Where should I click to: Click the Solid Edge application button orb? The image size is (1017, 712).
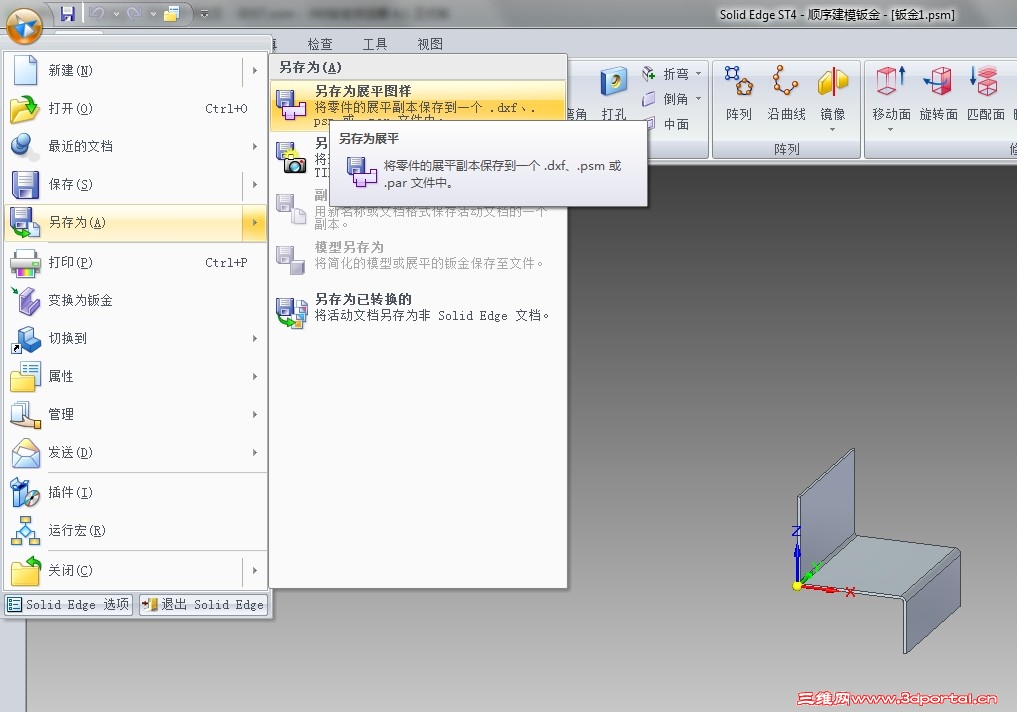click(24, 25)
